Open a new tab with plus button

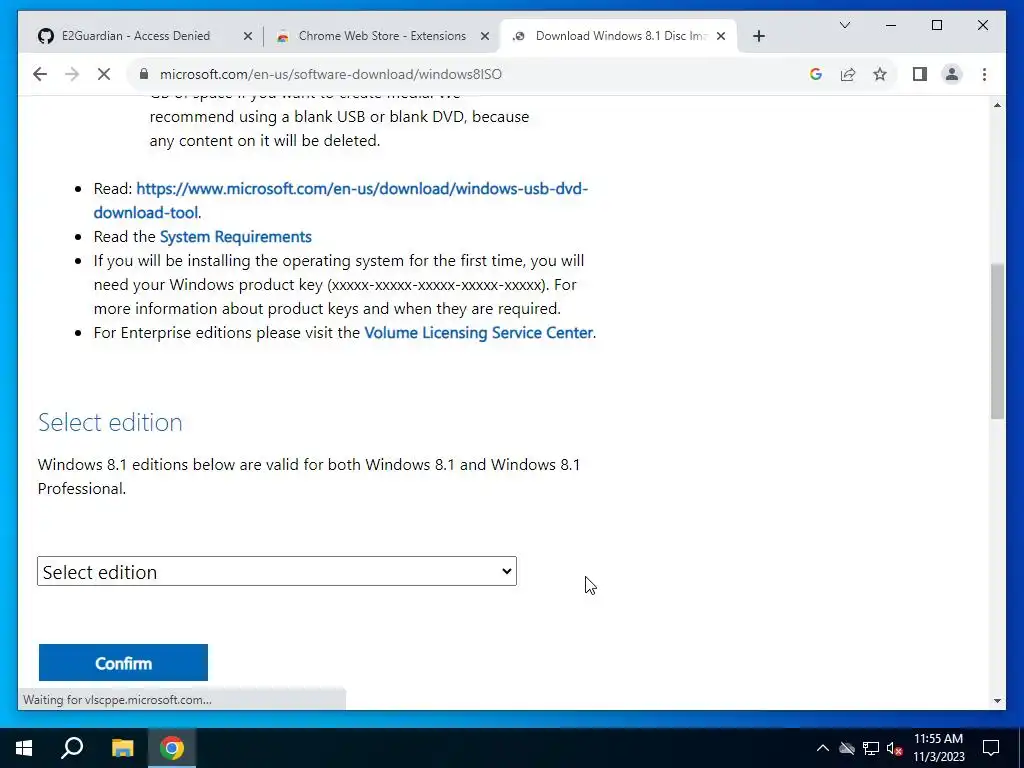click(758, 36)
